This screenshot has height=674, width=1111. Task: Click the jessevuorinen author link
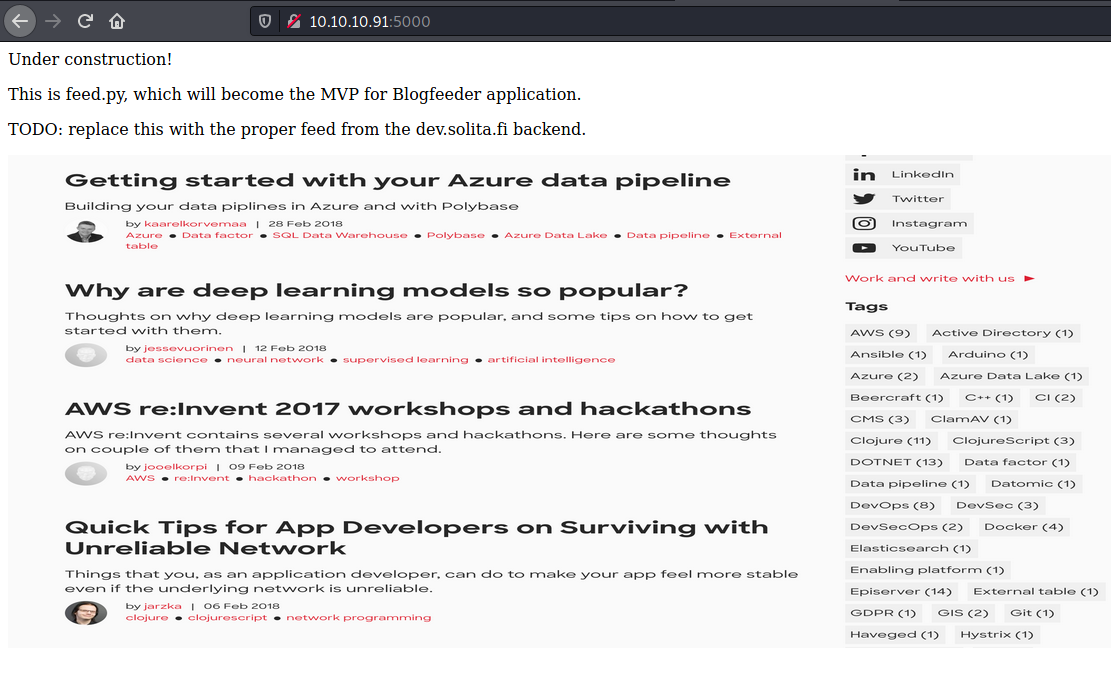point(188,347)
